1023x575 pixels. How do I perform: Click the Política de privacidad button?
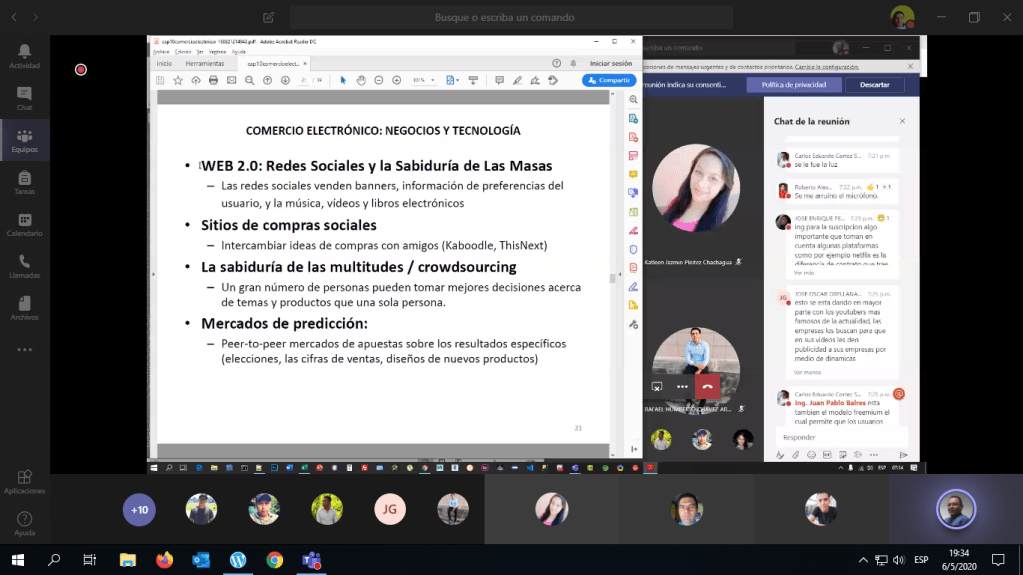pos(794,85)
